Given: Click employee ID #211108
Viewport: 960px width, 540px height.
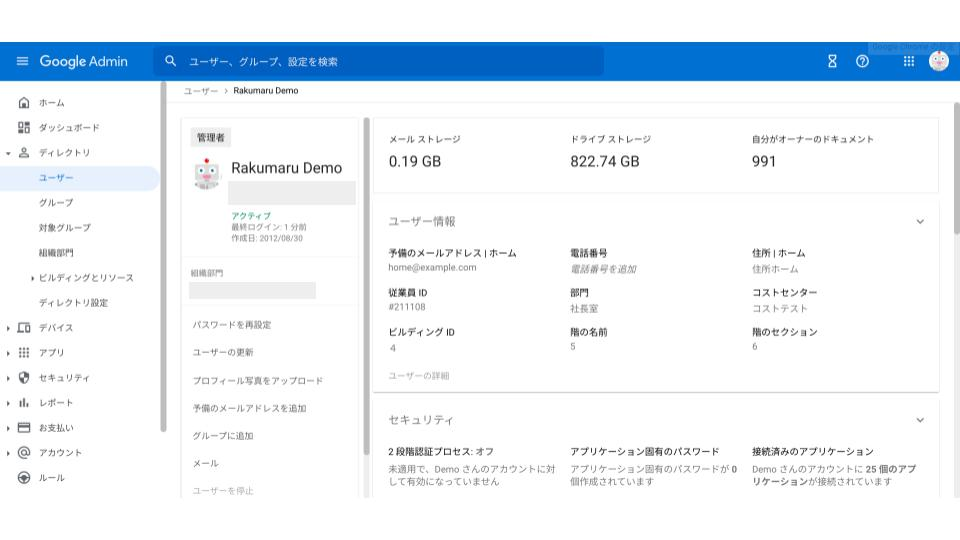Looking at the screenshot, I should pos(407,307).
